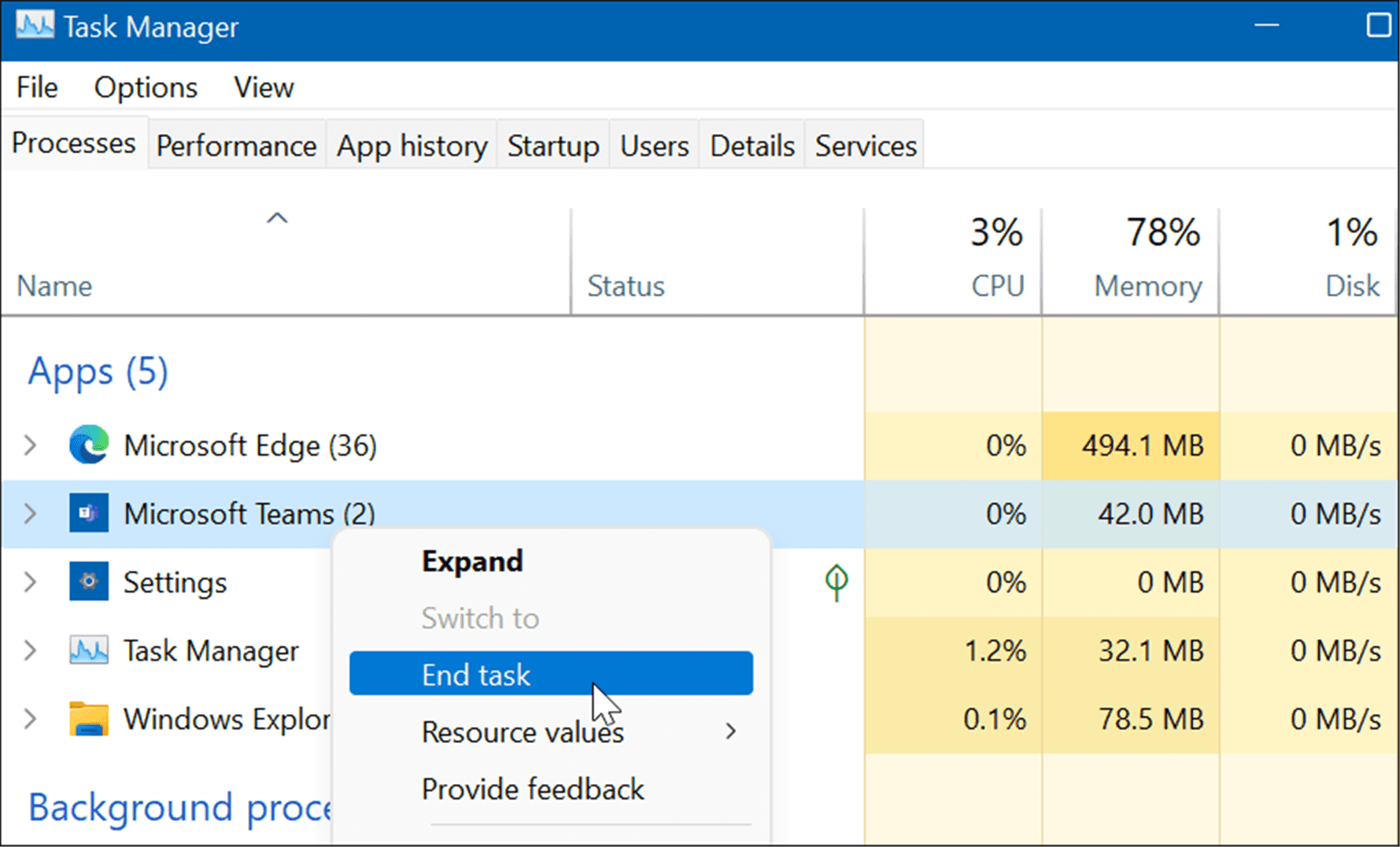Click the Settings gear icon

point(88,582)
